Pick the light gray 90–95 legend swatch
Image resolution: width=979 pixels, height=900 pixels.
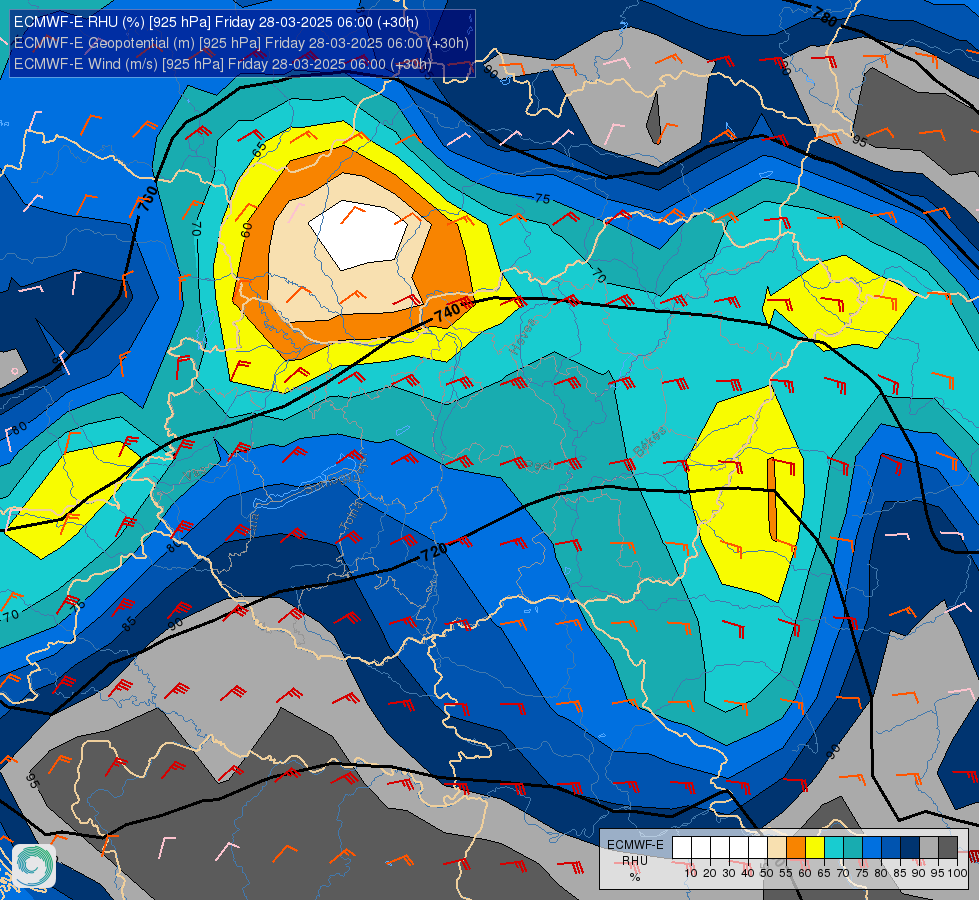[930, 847]
